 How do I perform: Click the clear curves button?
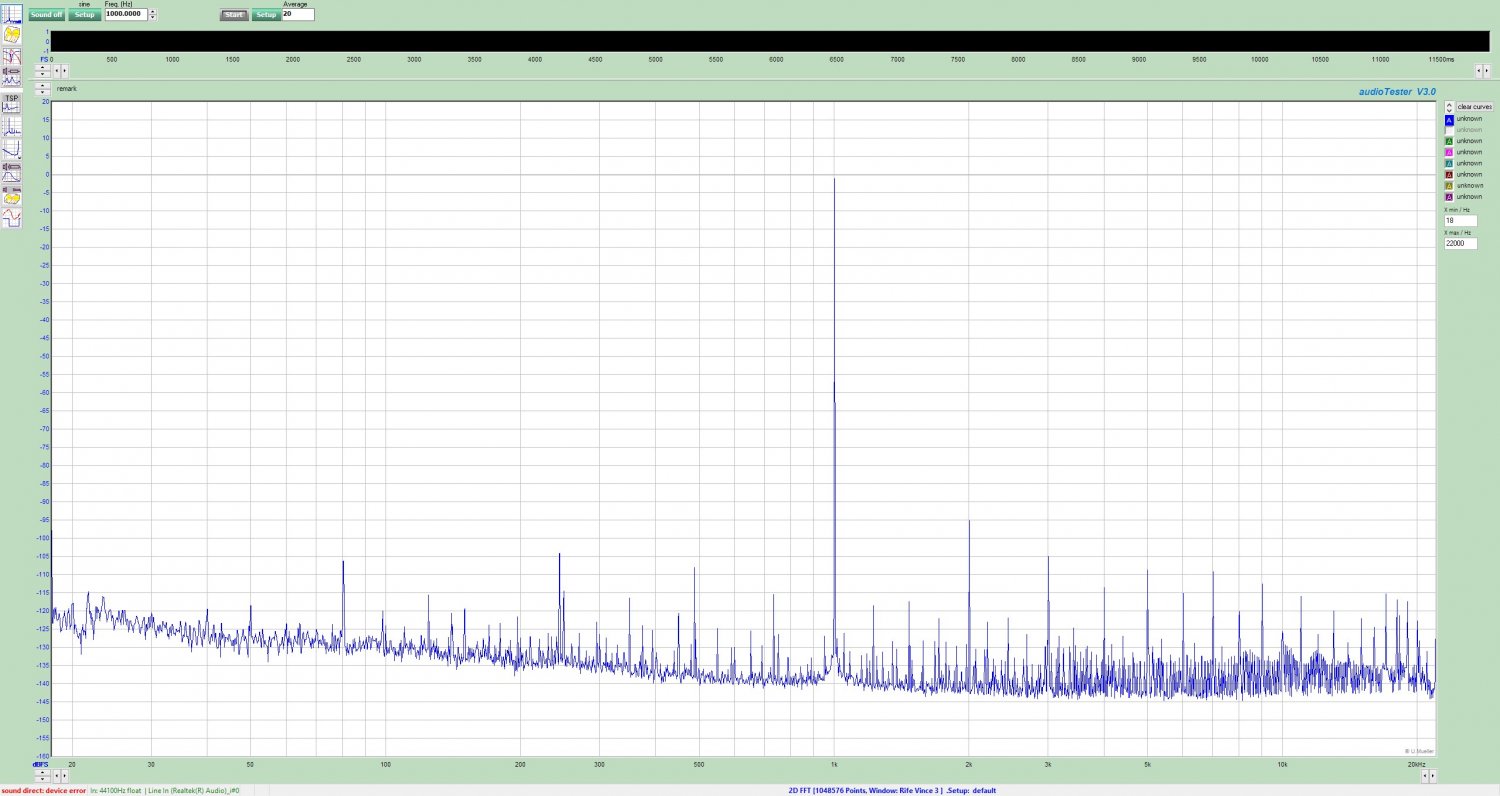coord(1475,106)
